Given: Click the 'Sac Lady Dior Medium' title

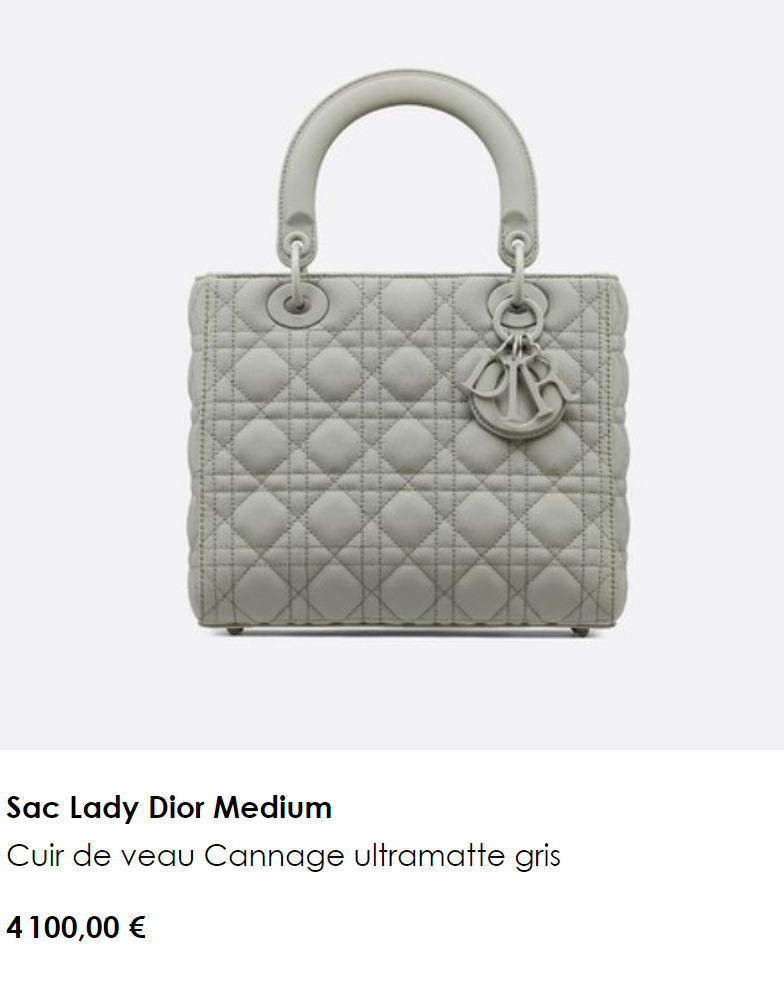Looking at the screenshot, I should [x=169, y=808].
